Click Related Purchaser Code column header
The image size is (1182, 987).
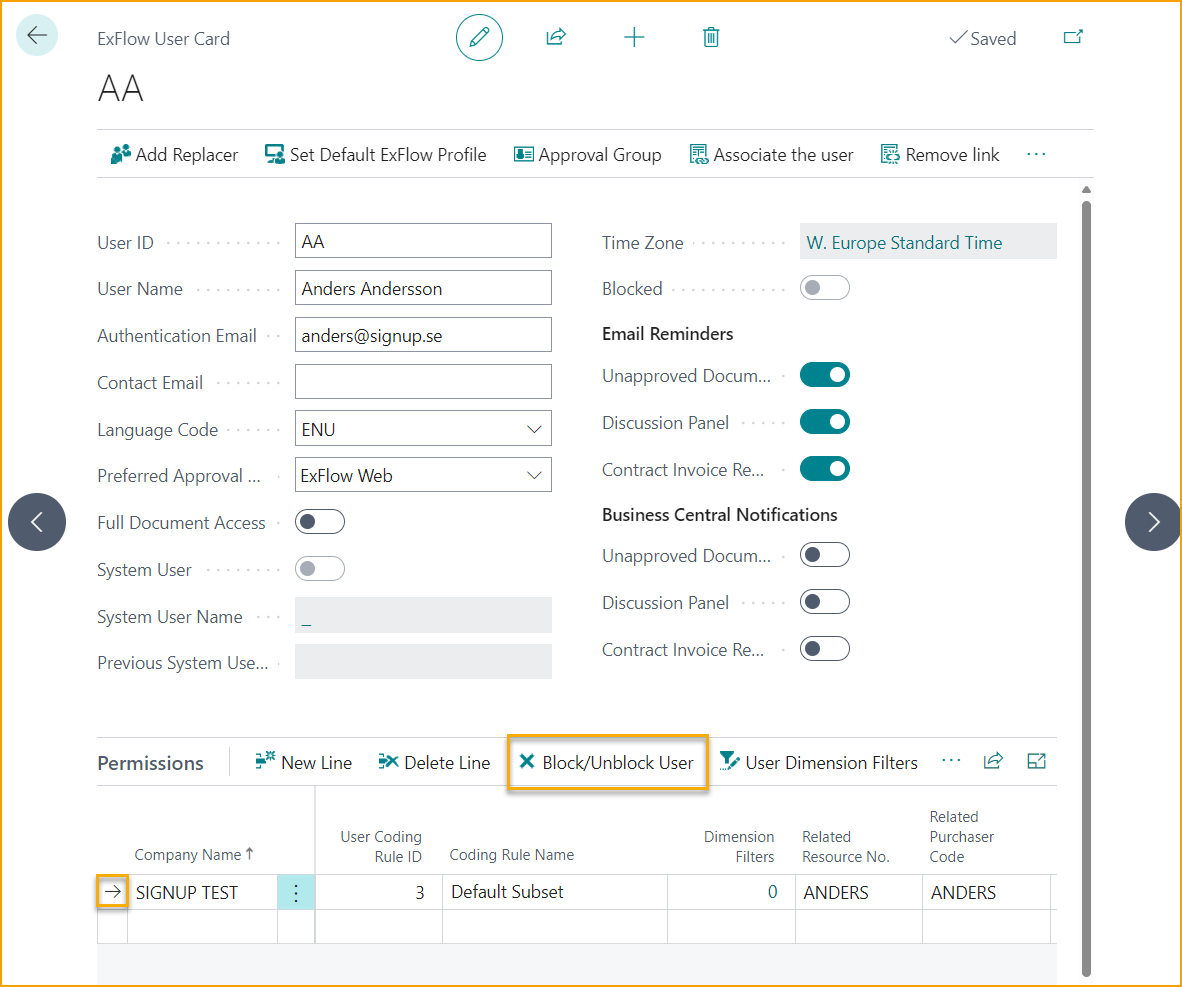tap(961, 836)
